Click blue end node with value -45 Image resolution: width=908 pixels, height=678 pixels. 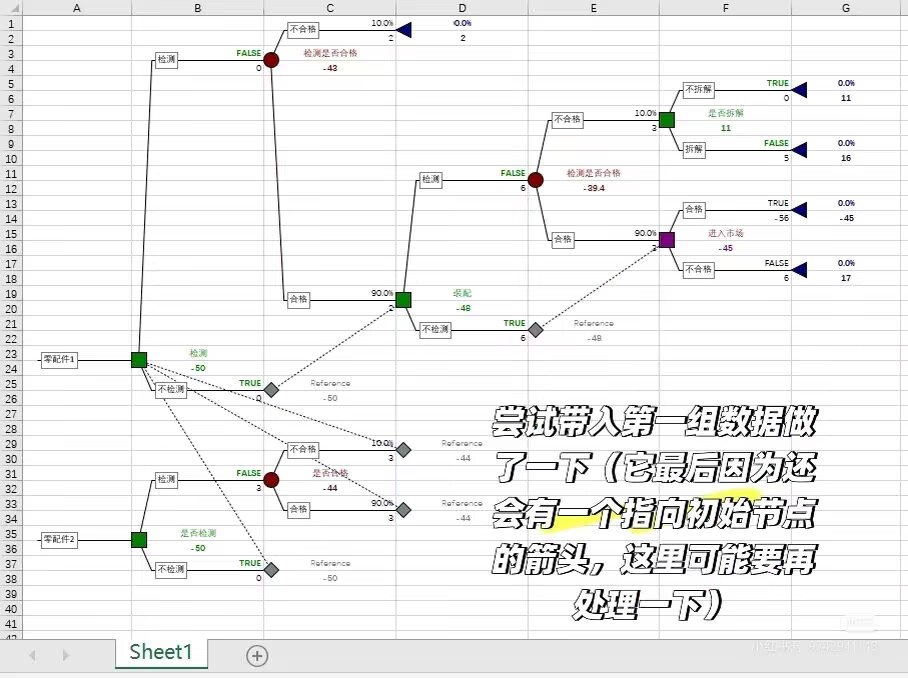[800, 210]
